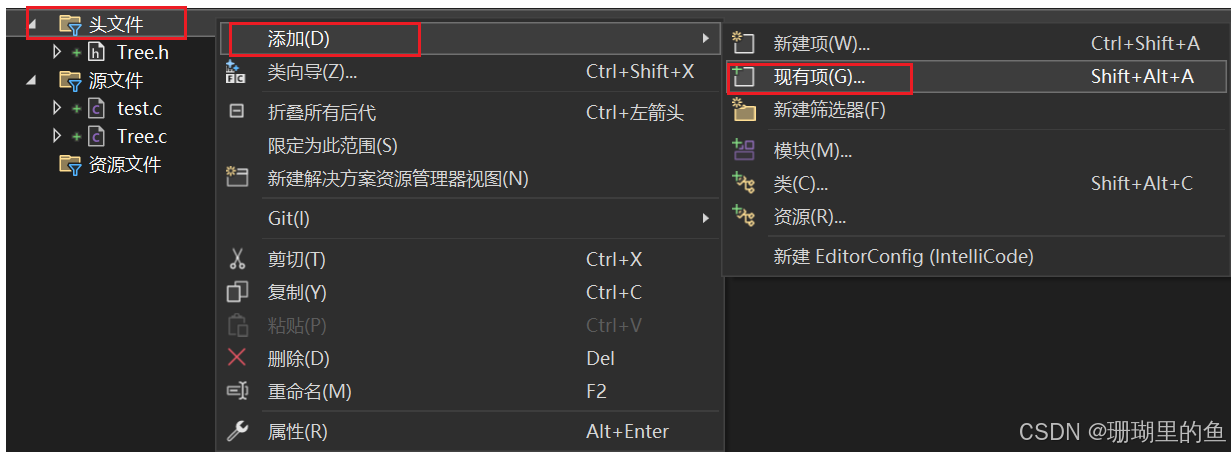Select the 资源文件 folder in tree
Image resolution: width=1231 pixels, height=452 pixels.
111,165
